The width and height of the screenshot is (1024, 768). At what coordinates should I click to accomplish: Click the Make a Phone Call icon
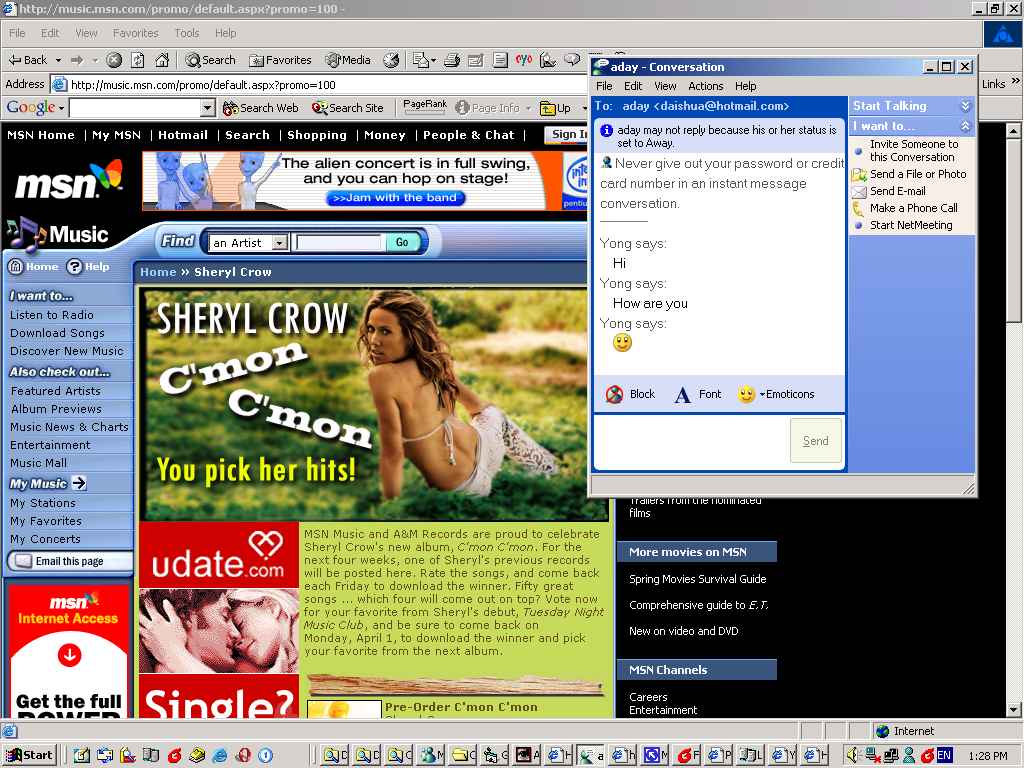click(x=859, y=208)
